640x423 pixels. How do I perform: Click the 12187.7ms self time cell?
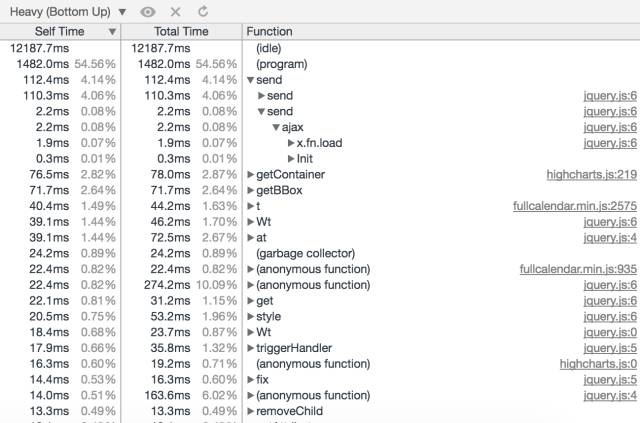[x=40, y=48]
